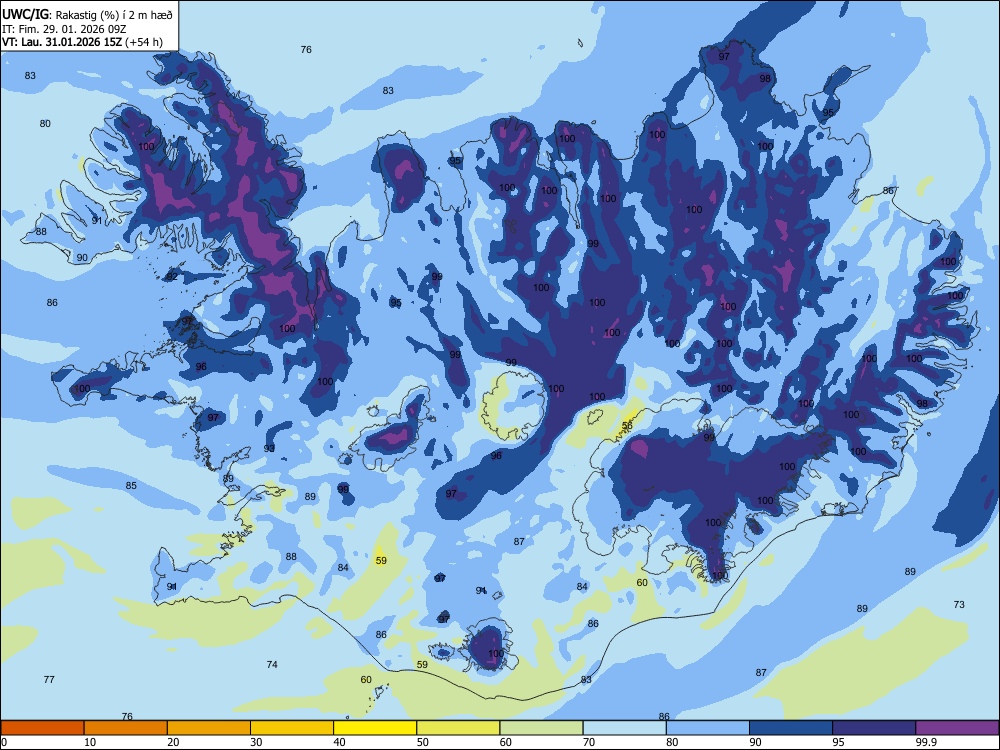Click the 90–95 dark blue legend swatch
Screen dimensions: 1000x750
coord(791,728)
